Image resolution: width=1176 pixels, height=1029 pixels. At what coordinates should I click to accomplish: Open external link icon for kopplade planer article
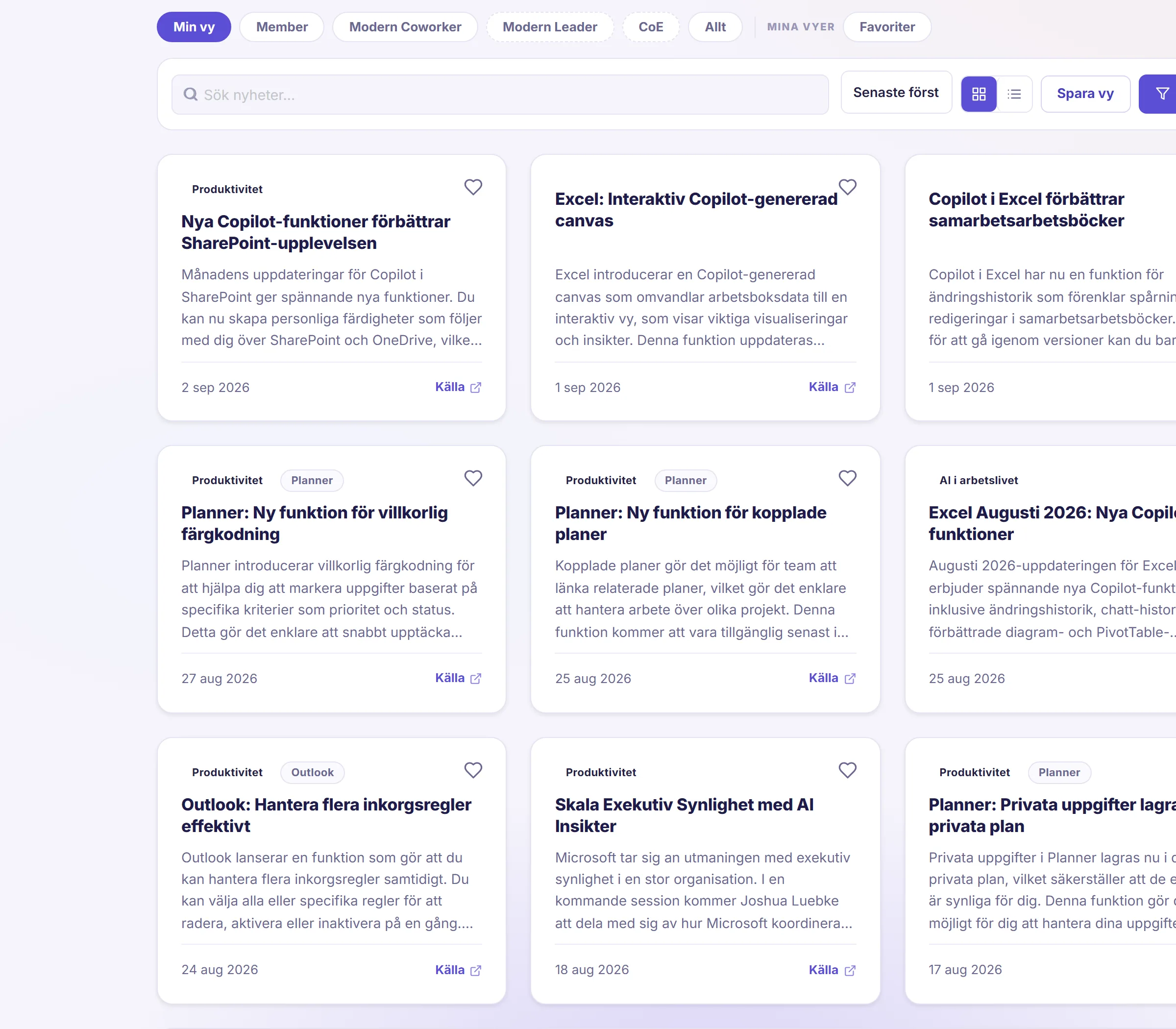coord(850,679)
